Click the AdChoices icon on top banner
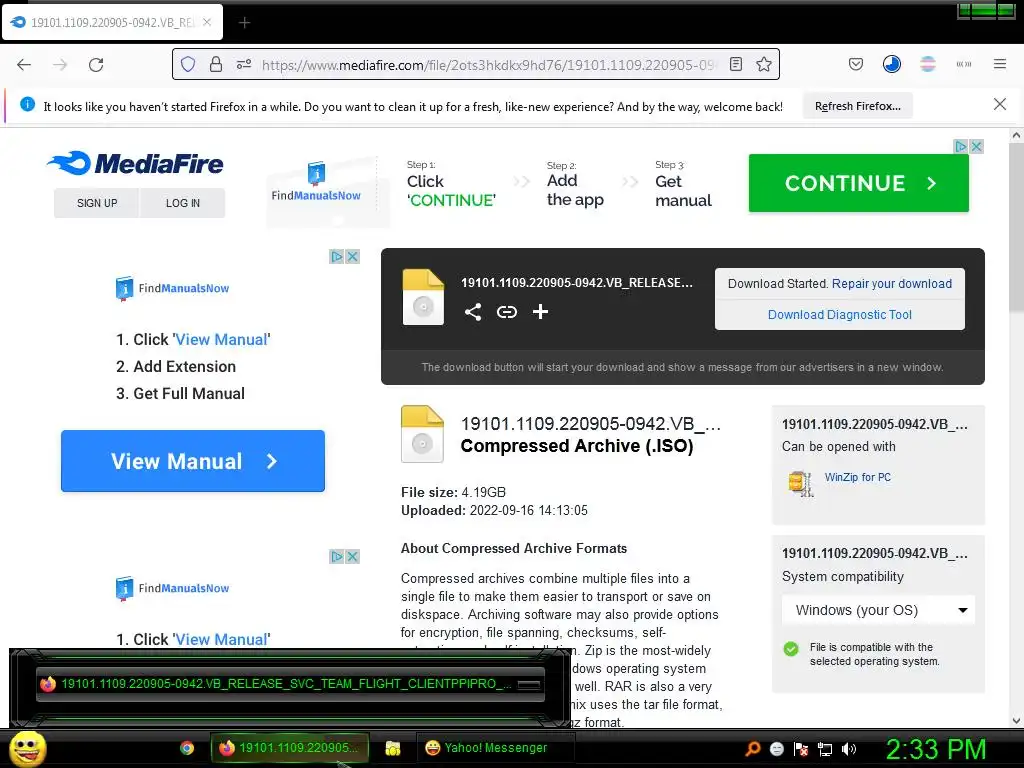This screenshot has width=1024, height=768. point(961,146)
